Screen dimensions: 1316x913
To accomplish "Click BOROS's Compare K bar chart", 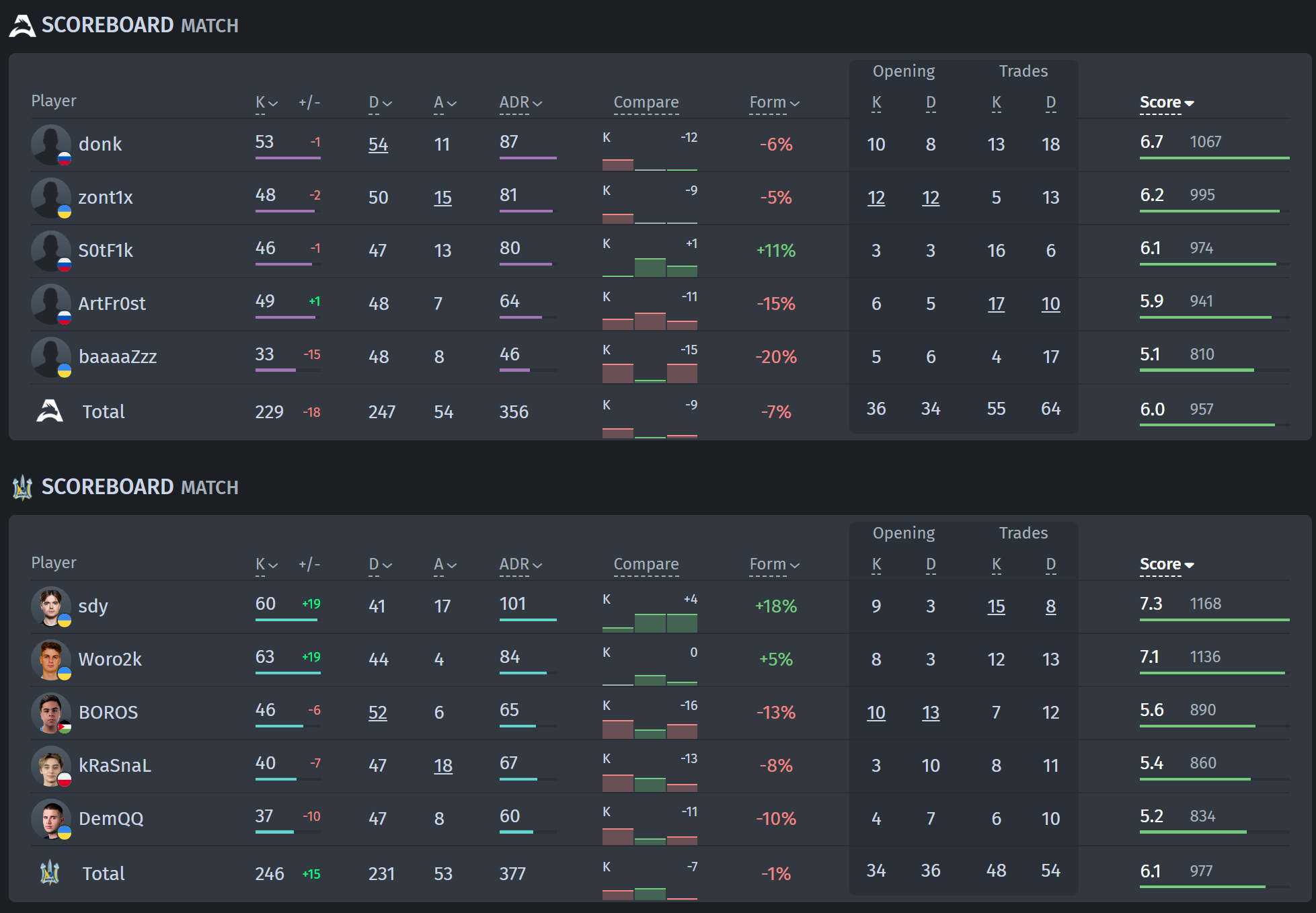I will point(650,719).
